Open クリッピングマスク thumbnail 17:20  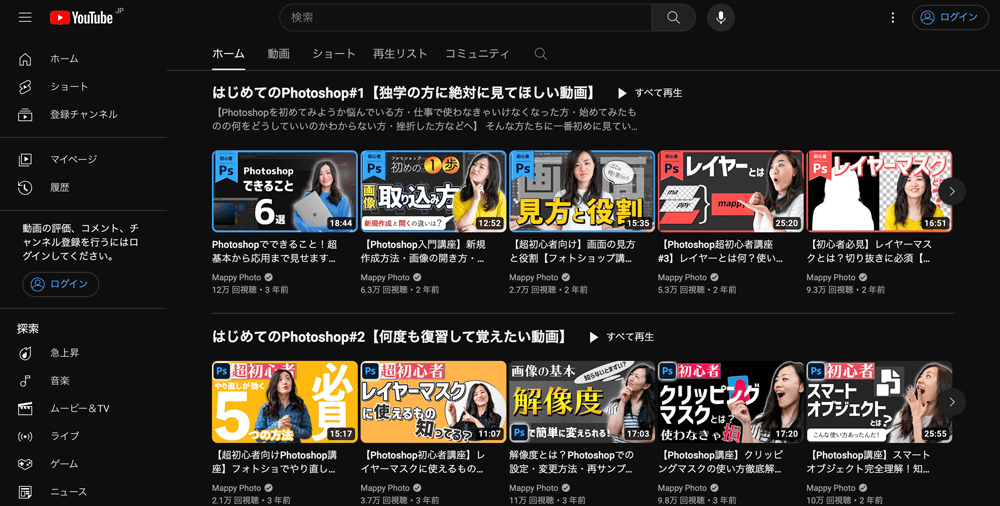730,402
